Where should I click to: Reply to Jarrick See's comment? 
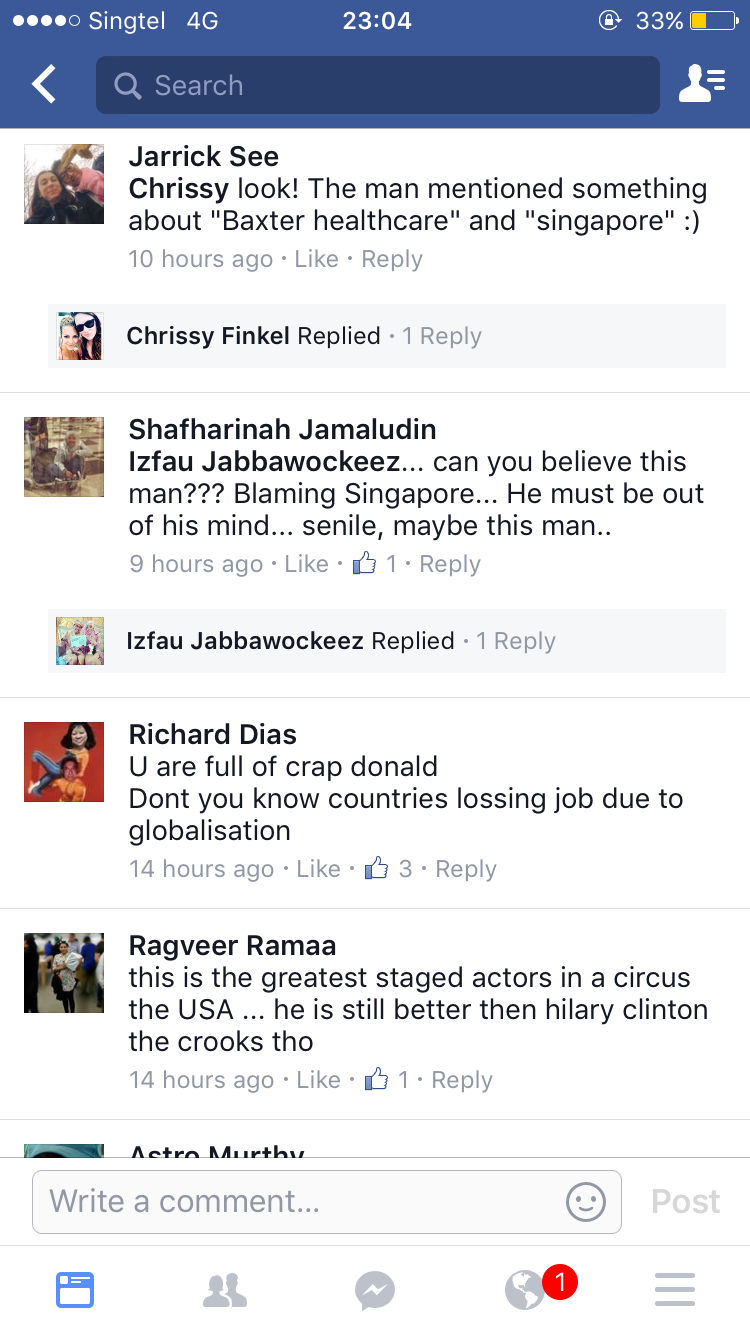pos(392,259)
